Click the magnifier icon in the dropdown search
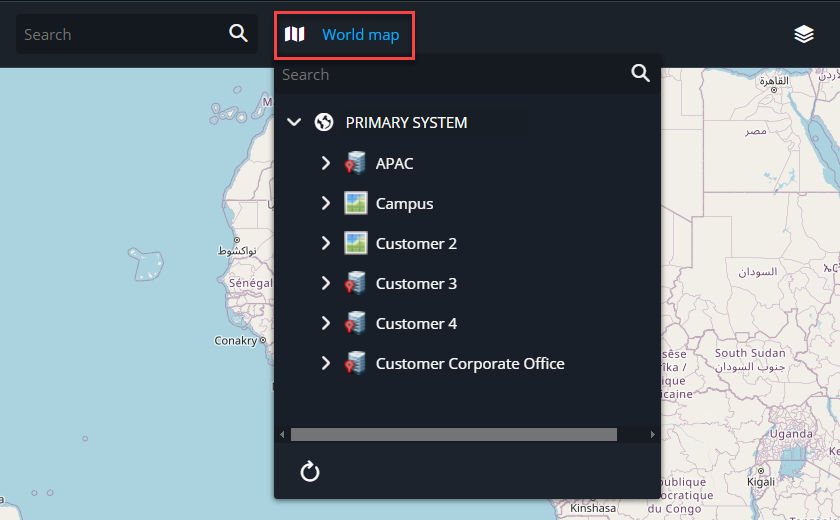The width and height of the screenshot is (840, 520). (641, 74)
